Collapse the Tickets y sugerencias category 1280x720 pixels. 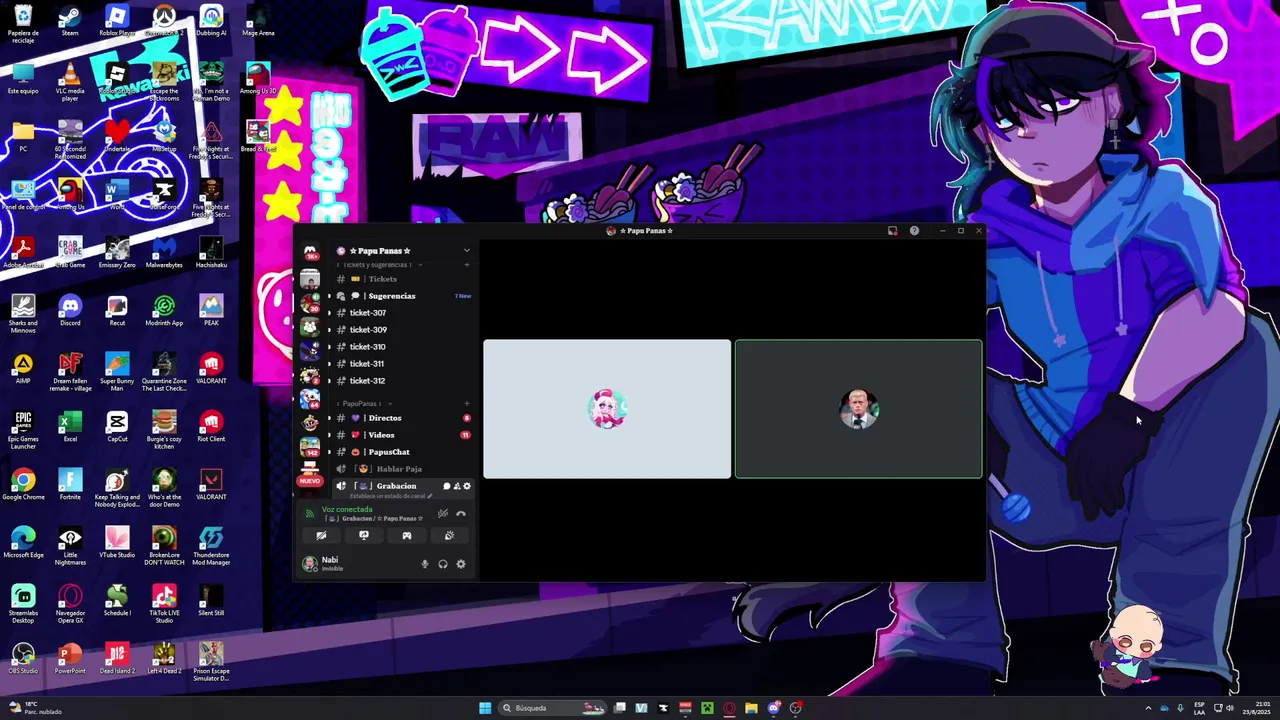(x=377, y=265)
